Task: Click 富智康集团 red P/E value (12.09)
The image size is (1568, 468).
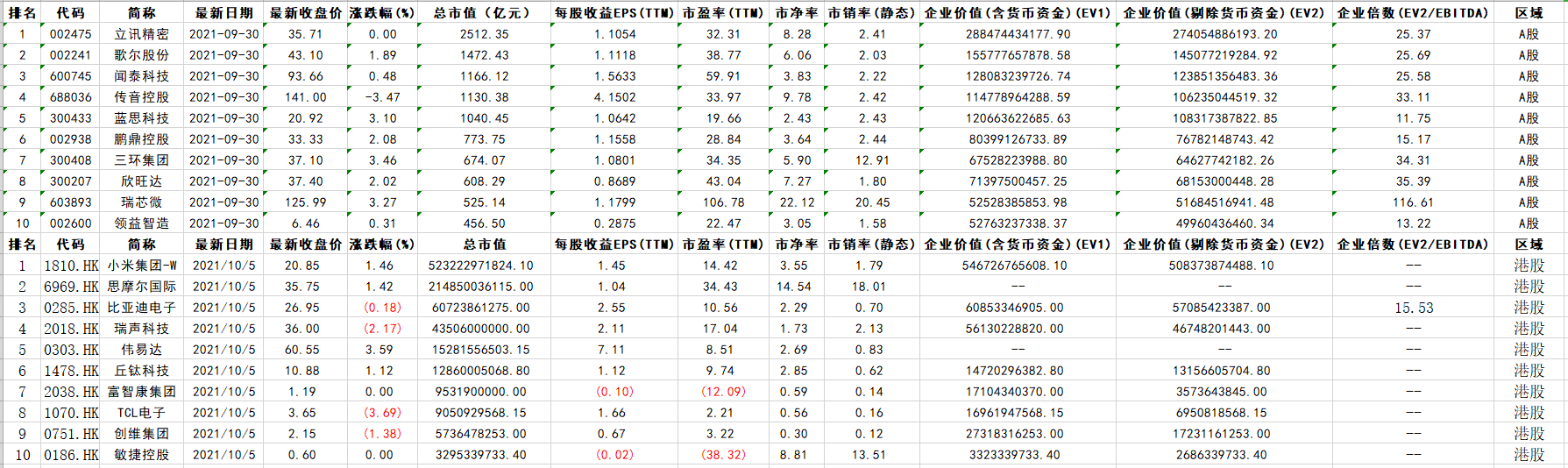Action: point(723,392)
